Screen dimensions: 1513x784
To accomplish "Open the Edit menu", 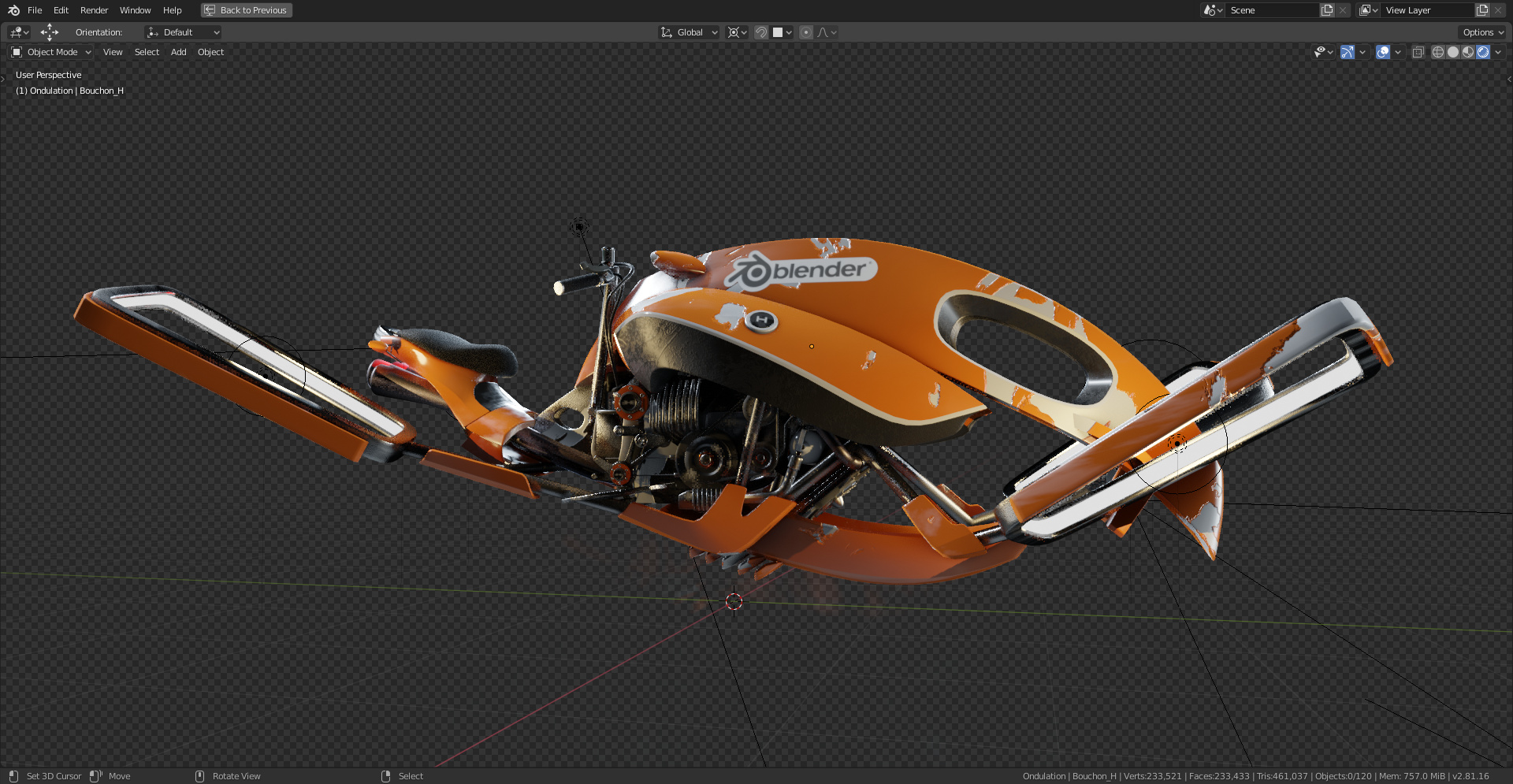I will [61, 10].
